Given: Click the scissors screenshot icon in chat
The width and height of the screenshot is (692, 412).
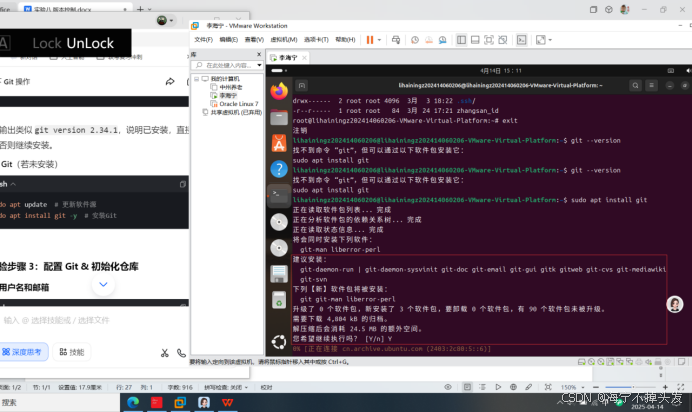Looking at the screenshot, I should point(165,353).
